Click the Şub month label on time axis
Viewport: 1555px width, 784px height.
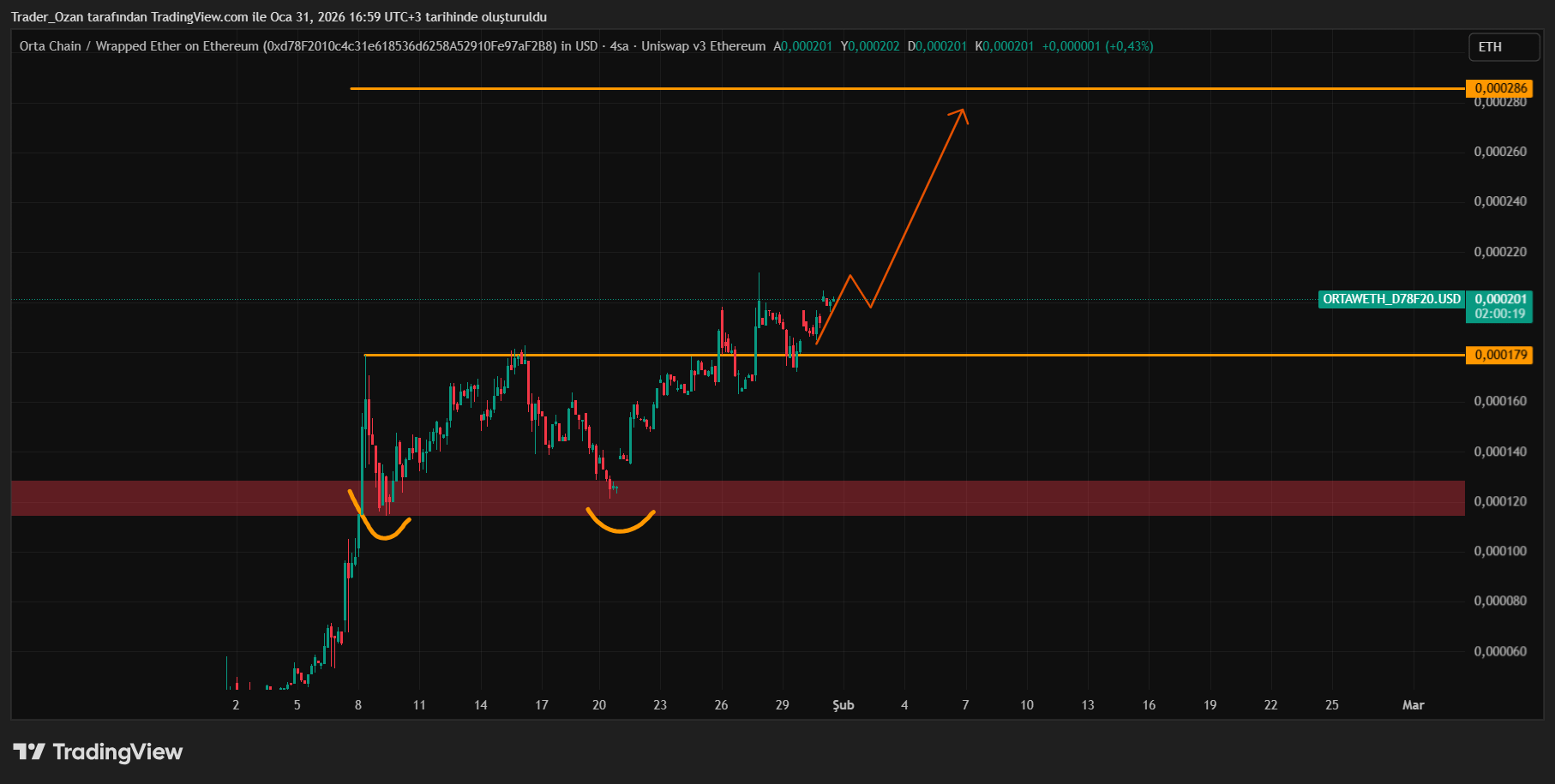coord(844,705)
